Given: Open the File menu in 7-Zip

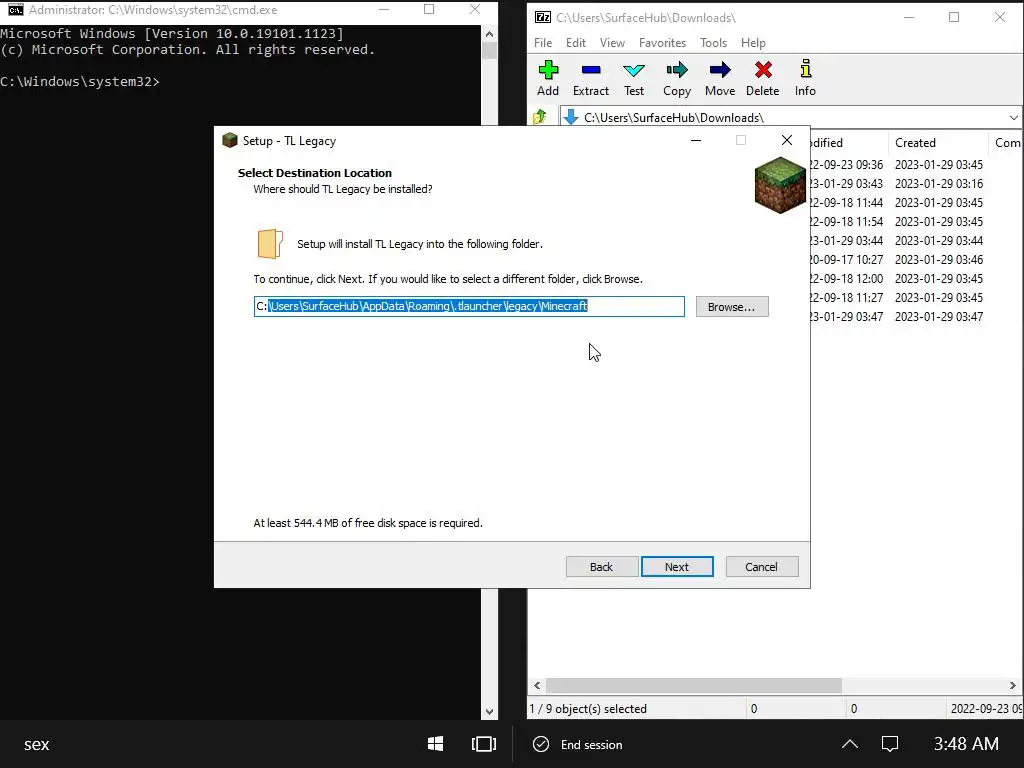Looking at the screenshot, I should click(543, 42).
